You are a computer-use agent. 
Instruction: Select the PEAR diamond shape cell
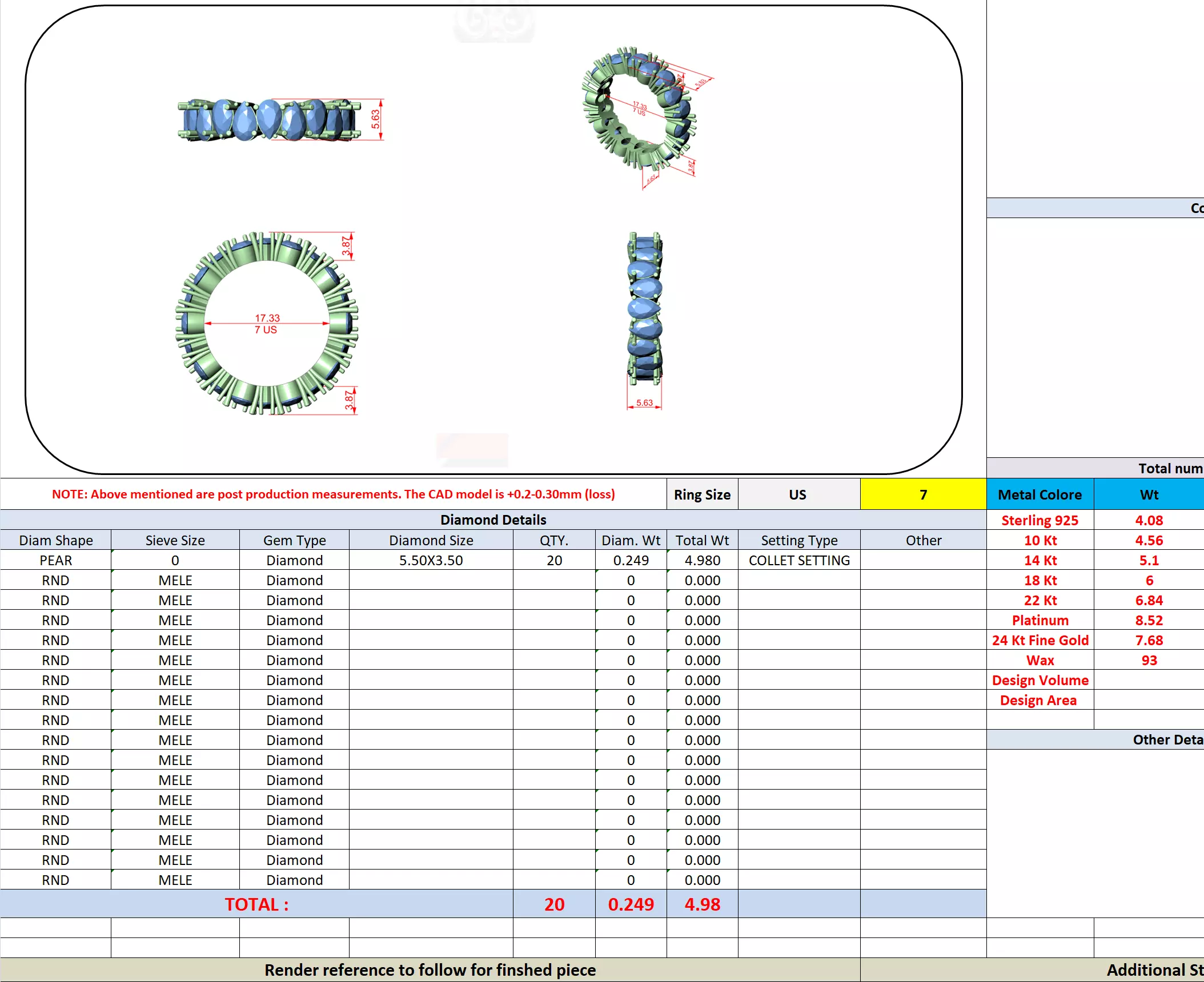(55, 560)
